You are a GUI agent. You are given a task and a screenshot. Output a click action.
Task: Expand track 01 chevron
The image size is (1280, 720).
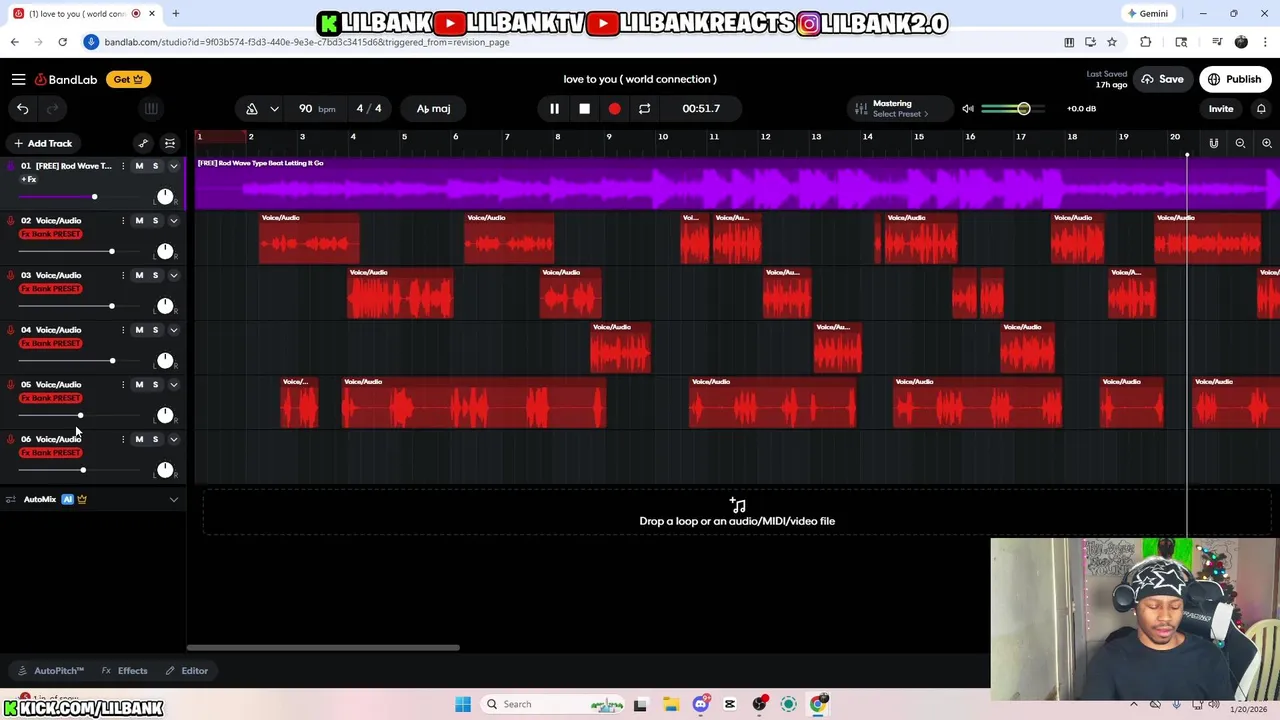click(x=173, y=166)
